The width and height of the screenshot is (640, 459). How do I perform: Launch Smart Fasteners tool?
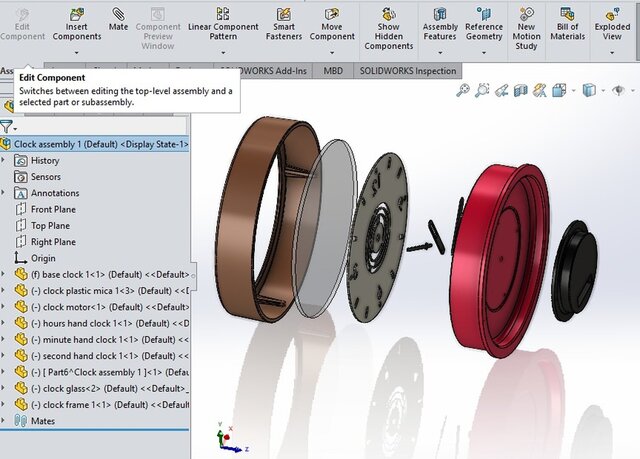pyautogui.click(x=284, y=24)
